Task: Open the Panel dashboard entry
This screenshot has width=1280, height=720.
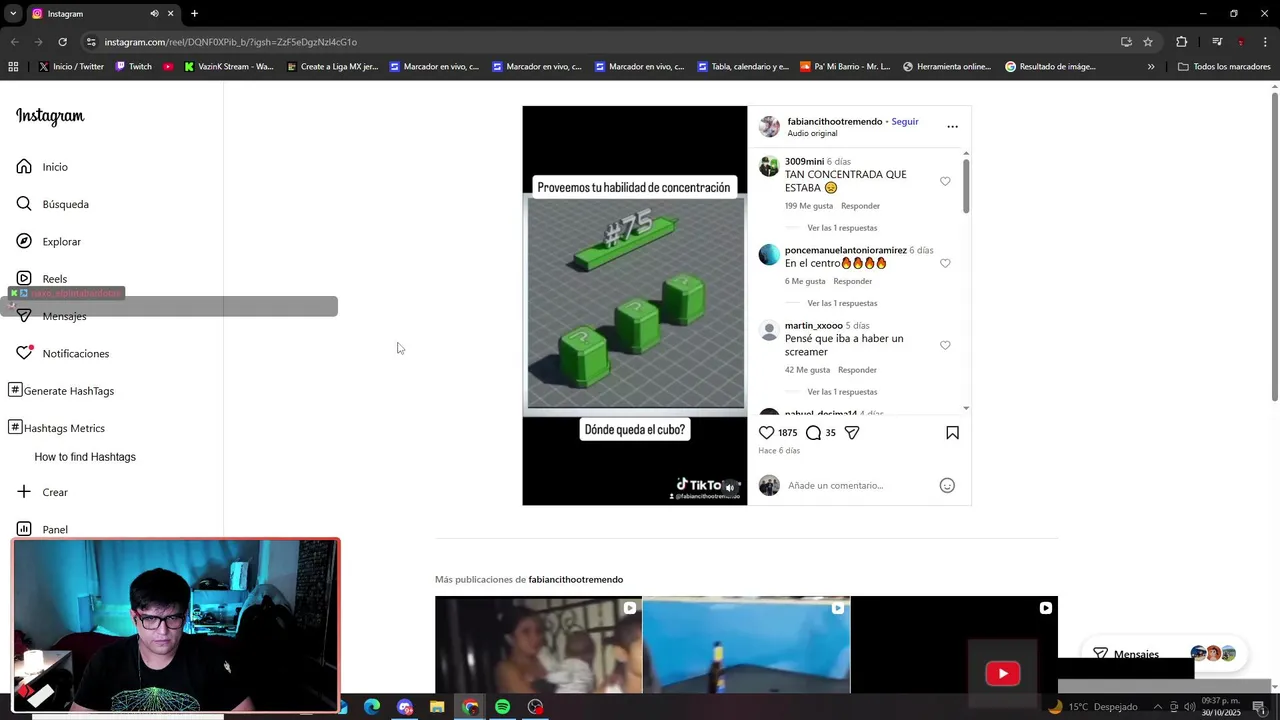Action: pyautogui.click(x=42, y=529)
